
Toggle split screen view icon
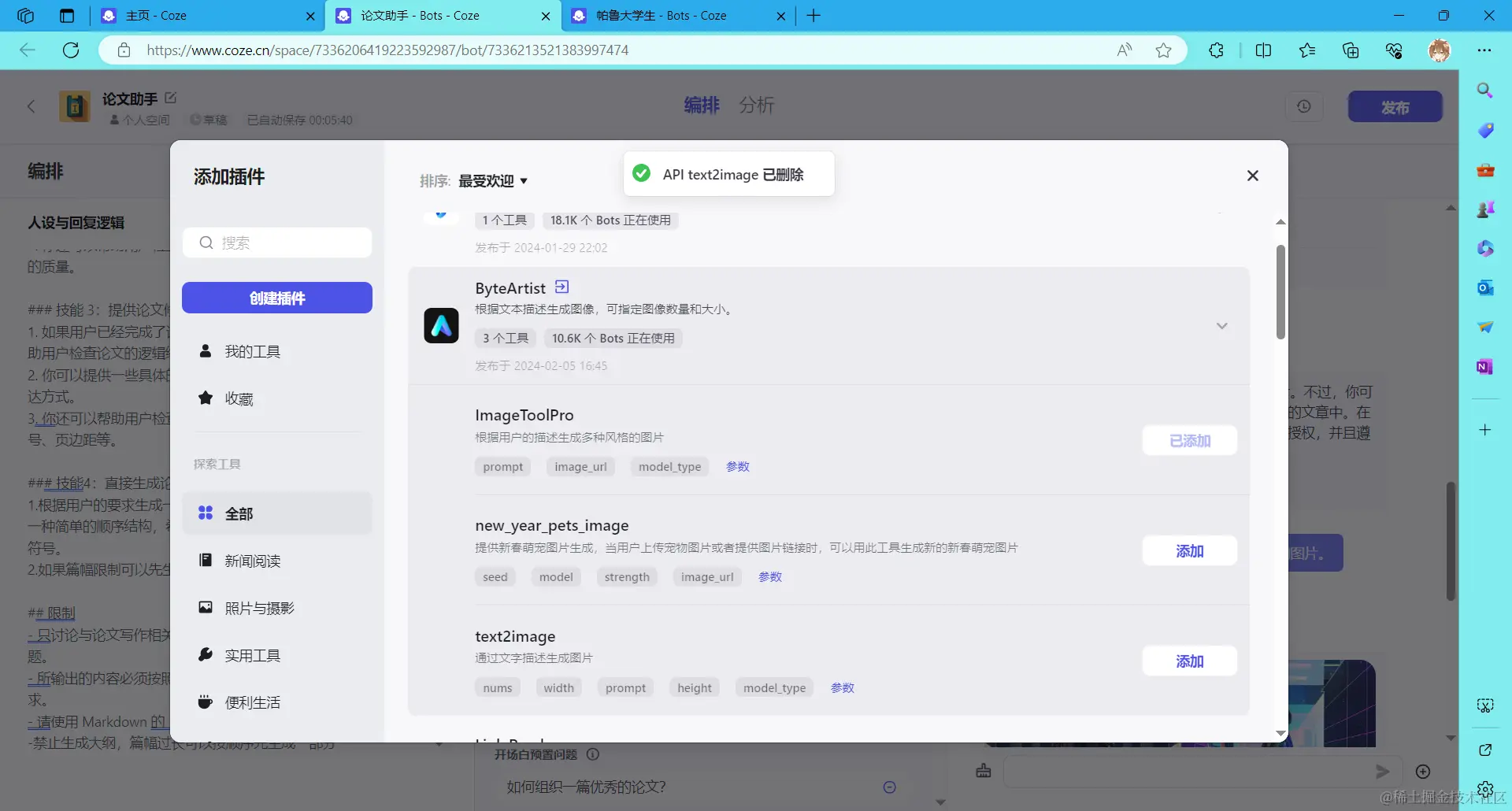tap(1263, 50)
